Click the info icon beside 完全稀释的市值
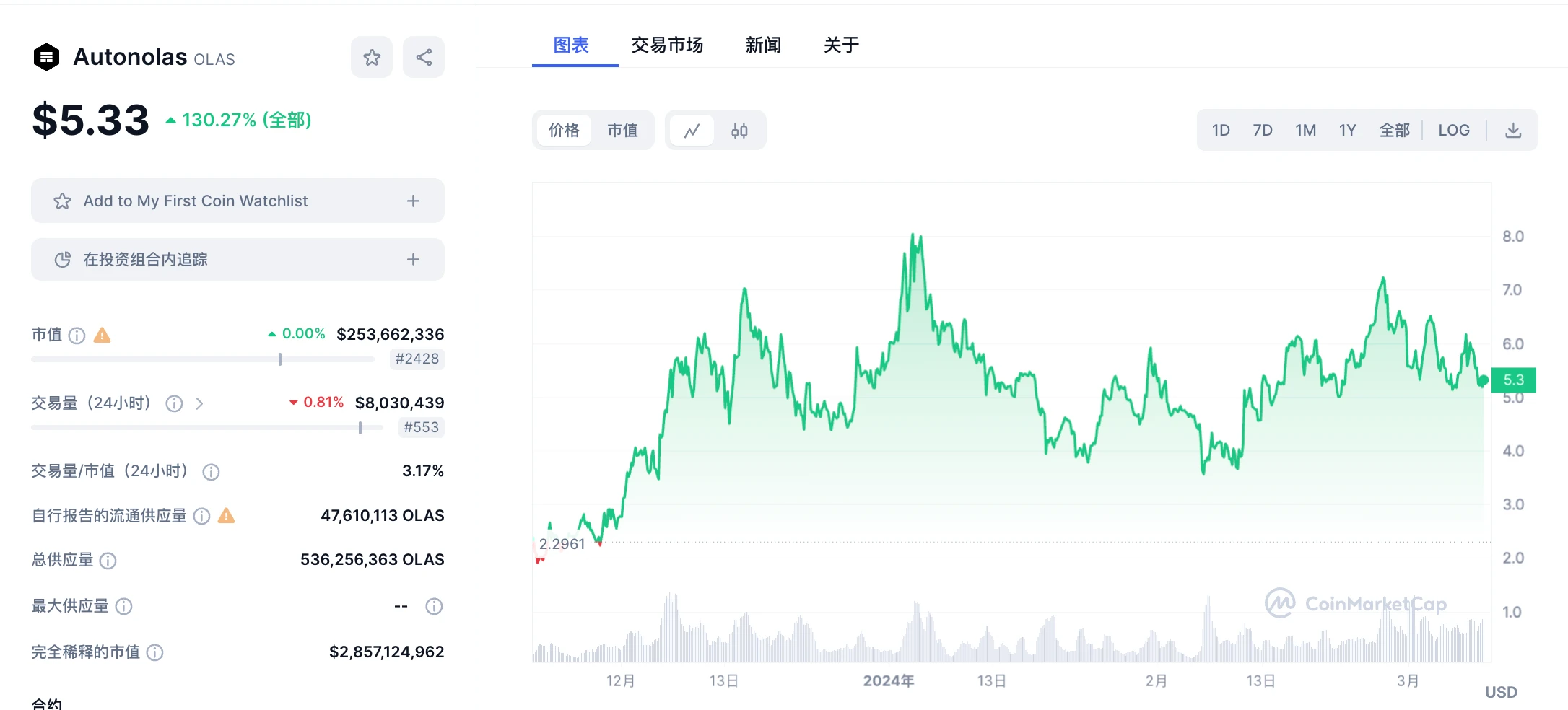This screenshot has width=1568, height=710. click(155, 653)
